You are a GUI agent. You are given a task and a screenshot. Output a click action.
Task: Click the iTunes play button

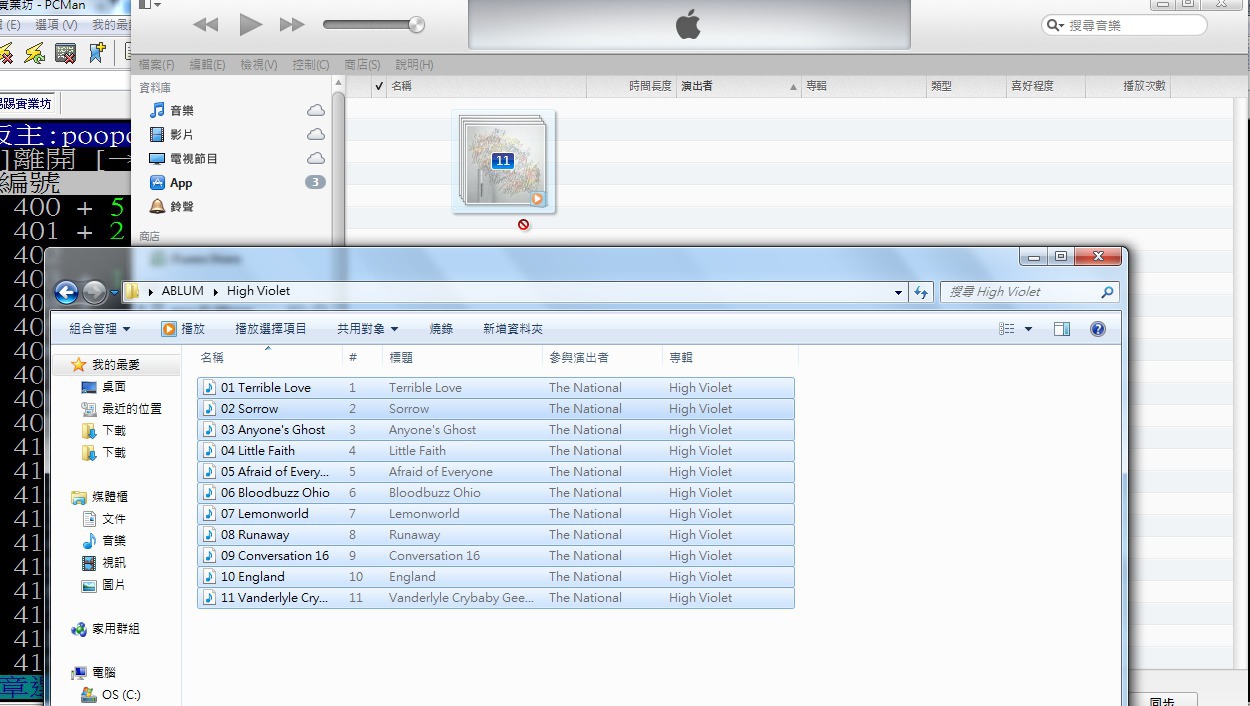tap(250, 24)
